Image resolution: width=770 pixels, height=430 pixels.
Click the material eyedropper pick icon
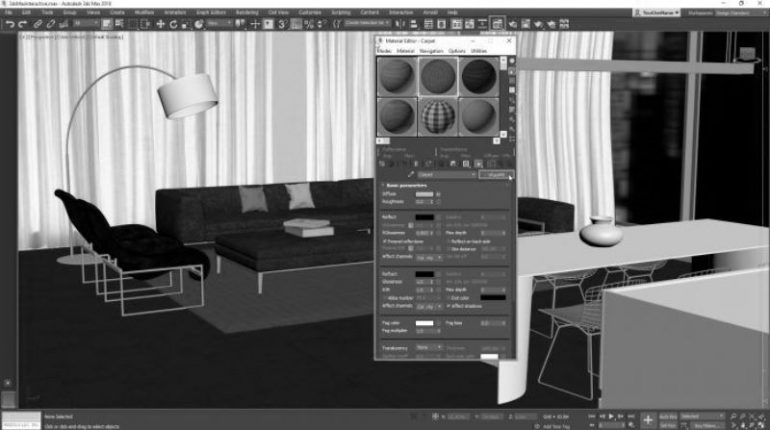pos(411,175)
